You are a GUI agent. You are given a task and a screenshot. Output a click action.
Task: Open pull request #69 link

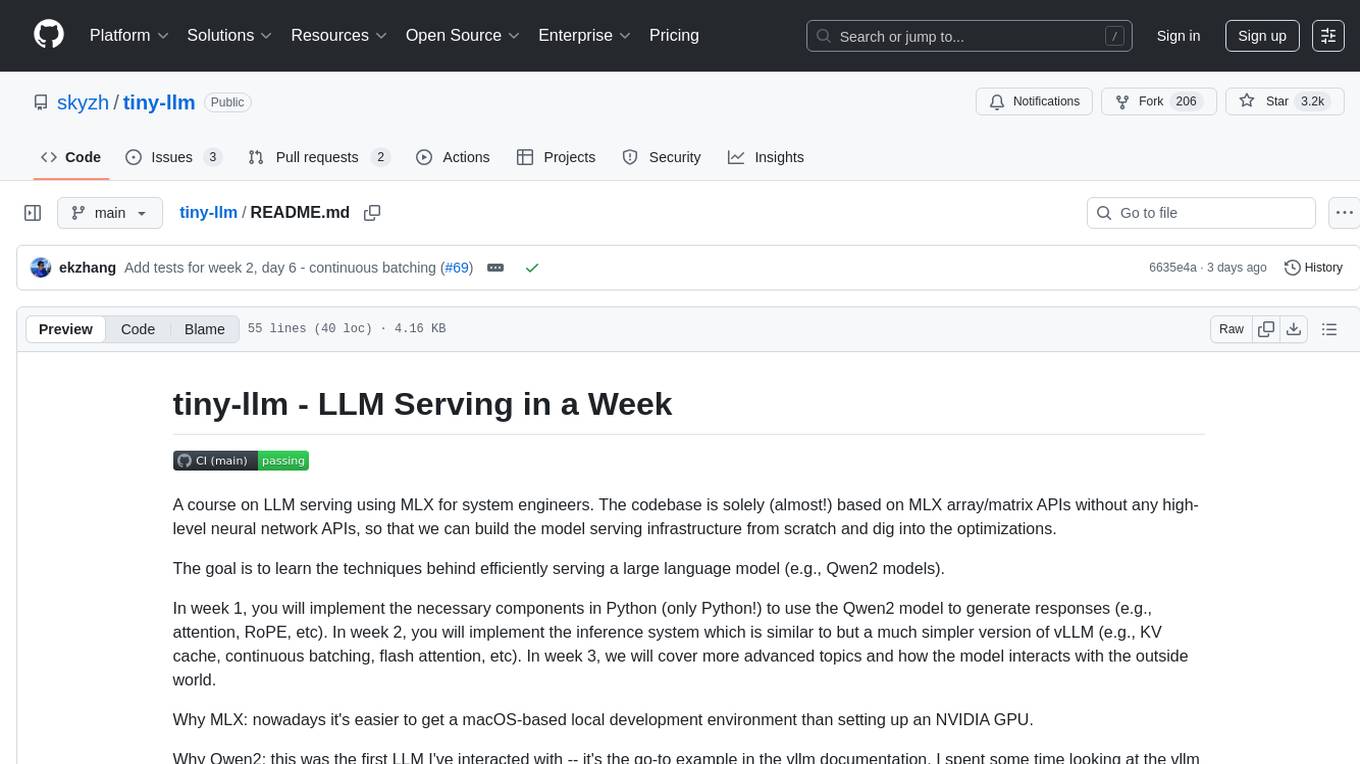click(456, 267)
